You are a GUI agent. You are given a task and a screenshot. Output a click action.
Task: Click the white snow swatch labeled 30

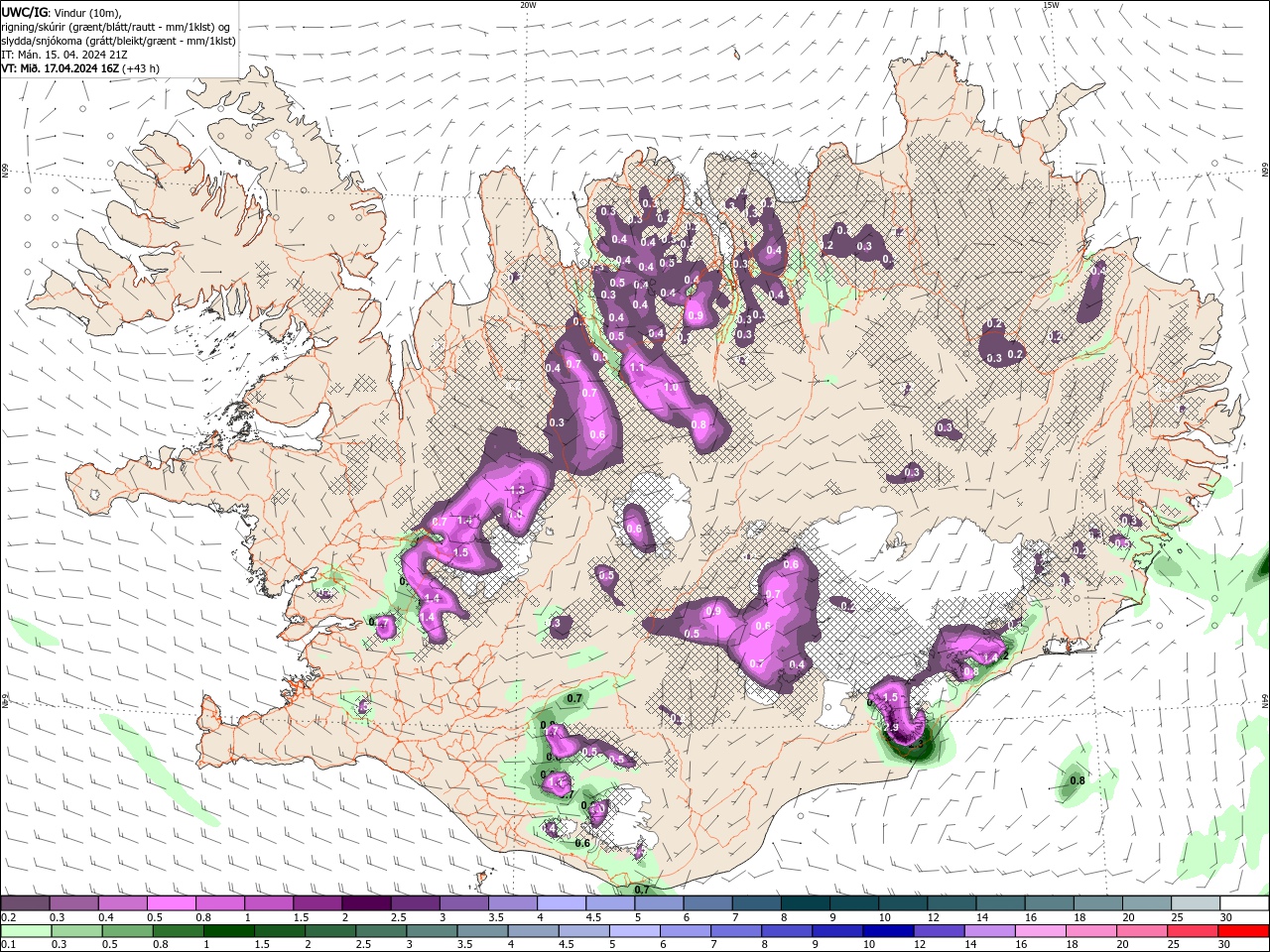click(1244, 903)
